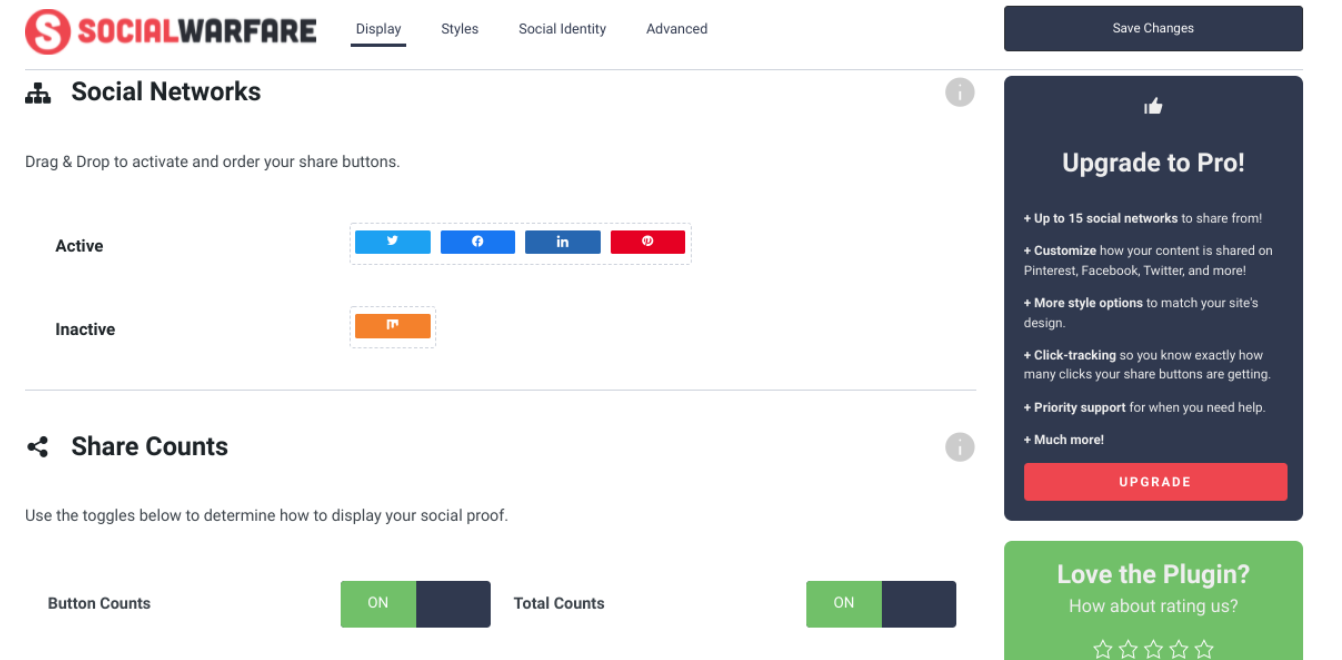
Task: Open the Social Identity tab
Action: point(562,29)
